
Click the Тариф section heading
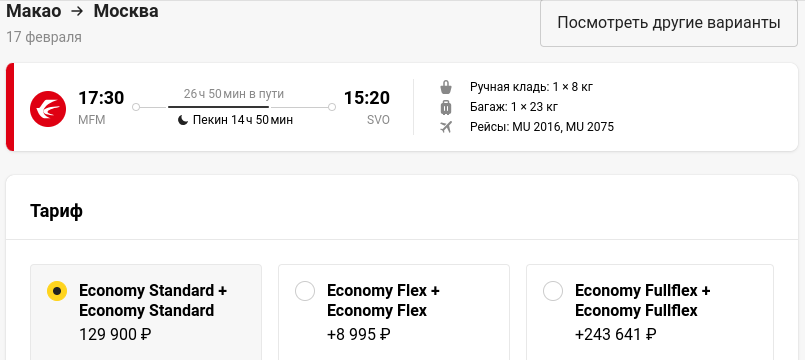[x=56, y=211]
